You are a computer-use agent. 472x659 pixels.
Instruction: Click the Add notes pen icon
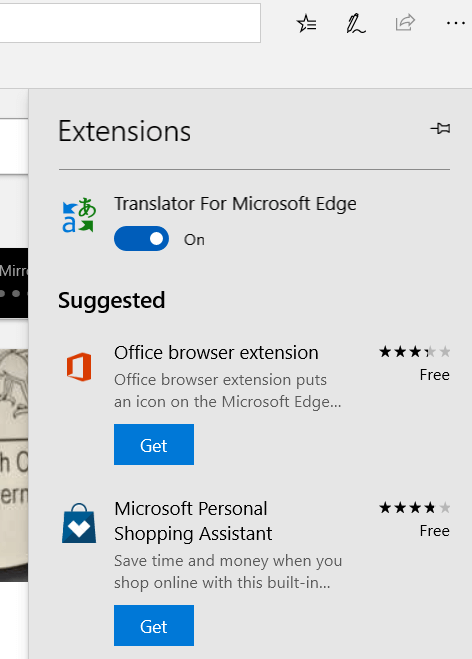[x=356, y=24]
